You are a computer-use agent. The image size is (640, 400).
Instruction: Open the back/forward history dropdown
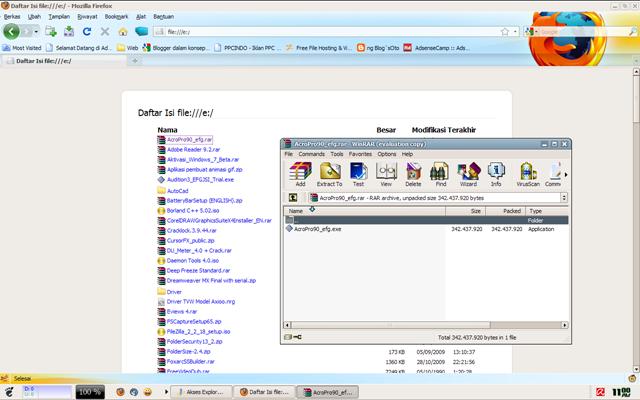36,31
